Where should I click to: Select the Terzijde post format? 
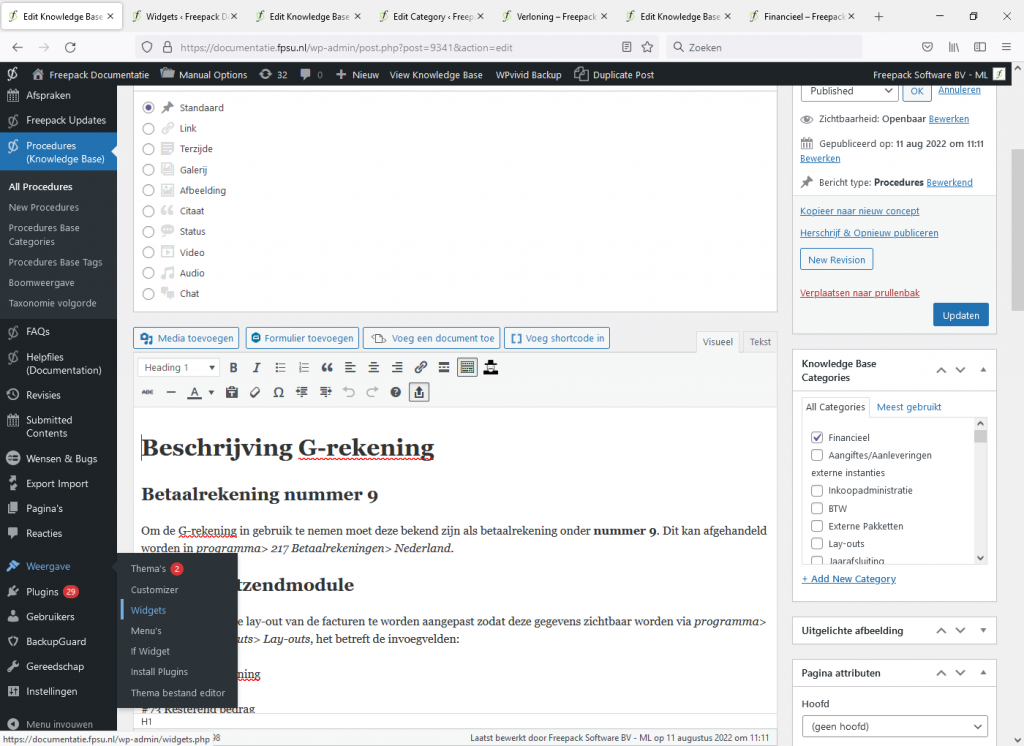click(148, 149)
